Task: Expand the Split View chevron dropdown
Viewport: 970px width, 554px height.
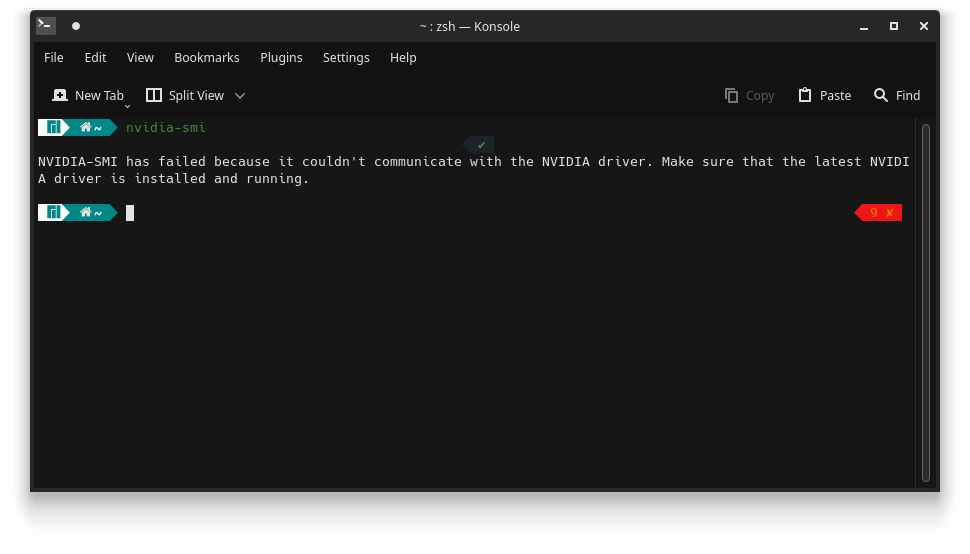Action: tap(240, 95)
